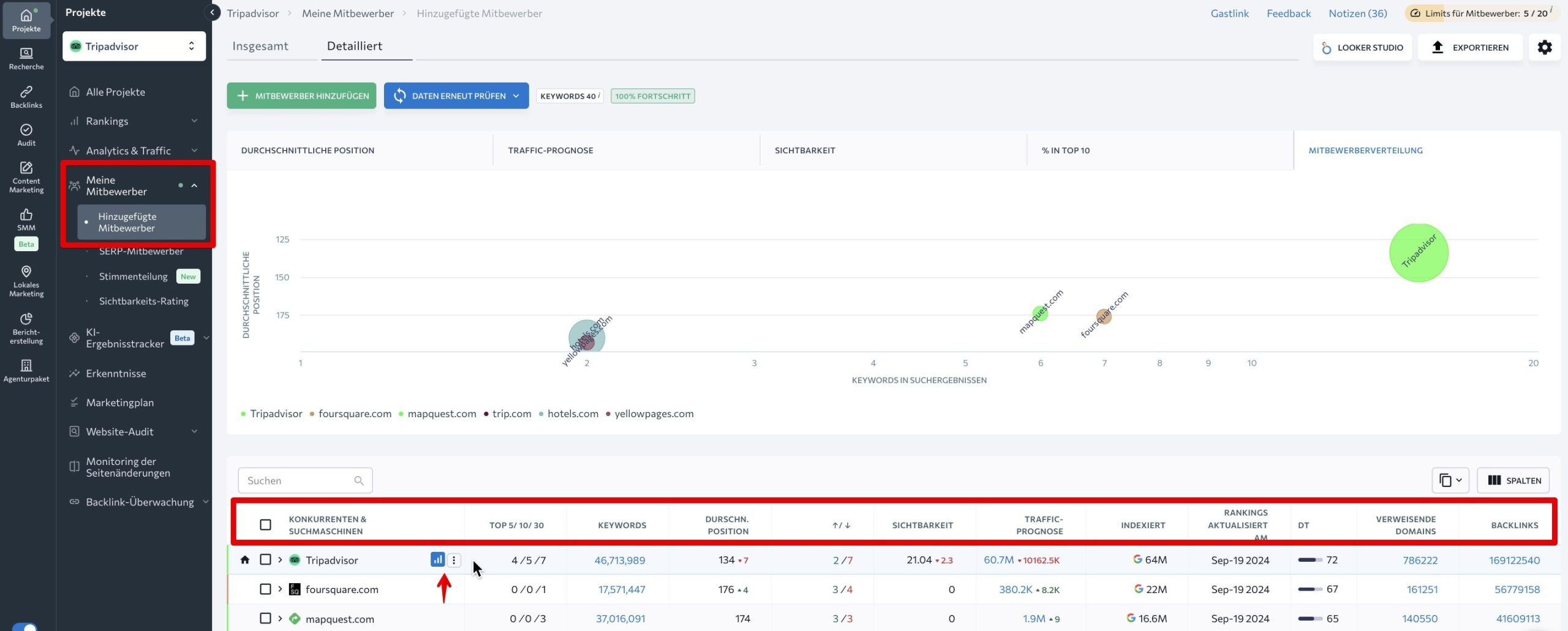Open the copy options dropdown
The image size is (1568, 631).
[x=1450, y=480]
